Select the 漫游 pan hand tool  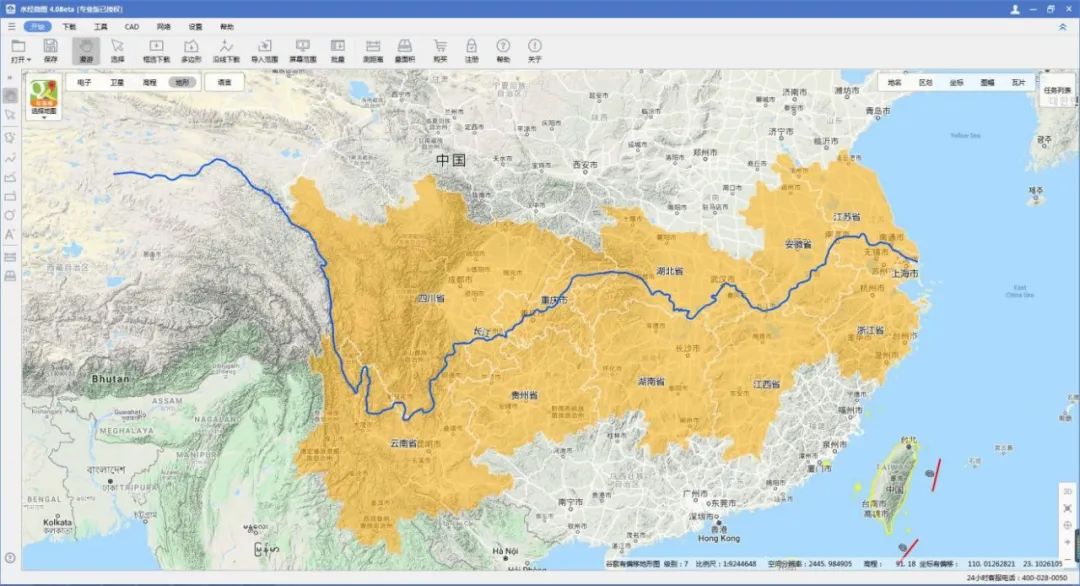(x=86, y=50)
